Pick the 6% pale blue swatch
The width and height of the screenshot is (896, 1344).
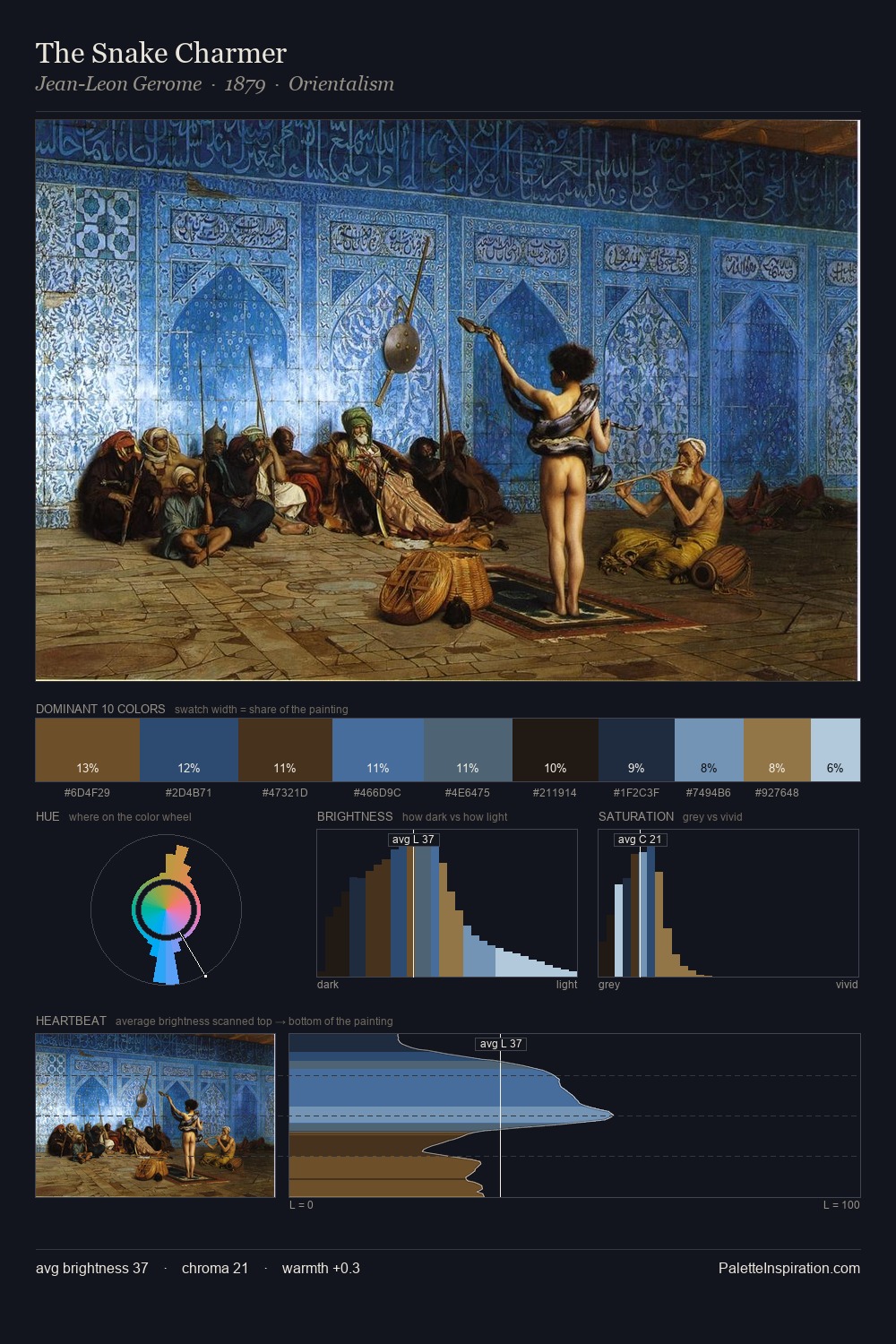coord(835,750)
